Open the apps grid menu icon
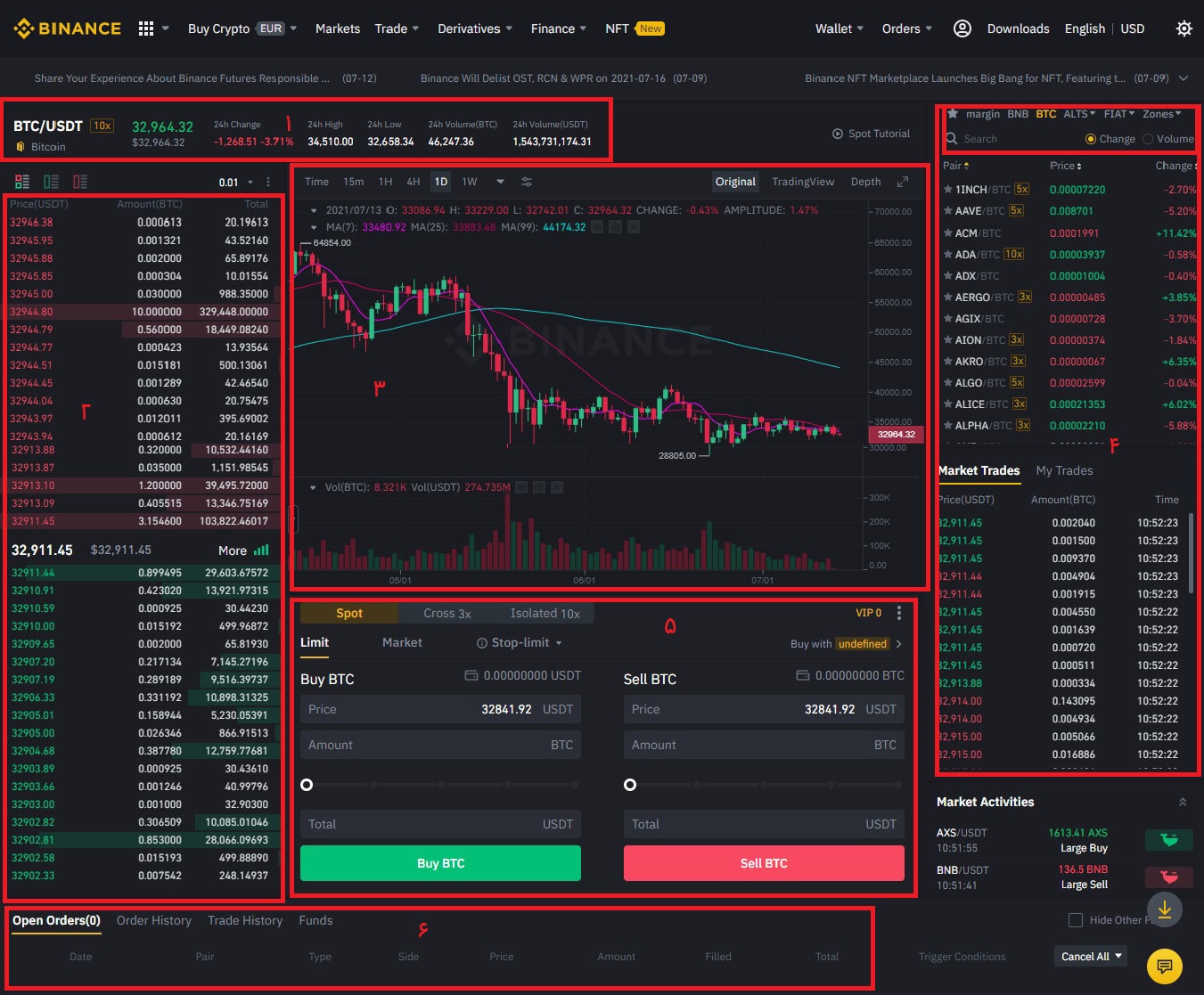This screenshot has width=1204, height=995. pyautogui.click(x=146, y=29)
